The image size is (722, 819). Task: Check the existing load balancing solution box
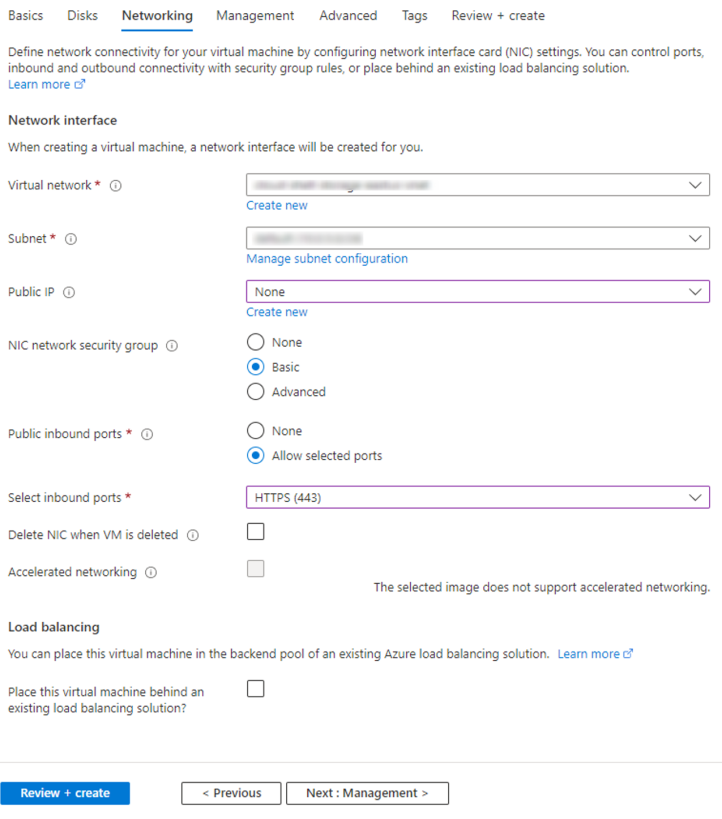(256, 689)
